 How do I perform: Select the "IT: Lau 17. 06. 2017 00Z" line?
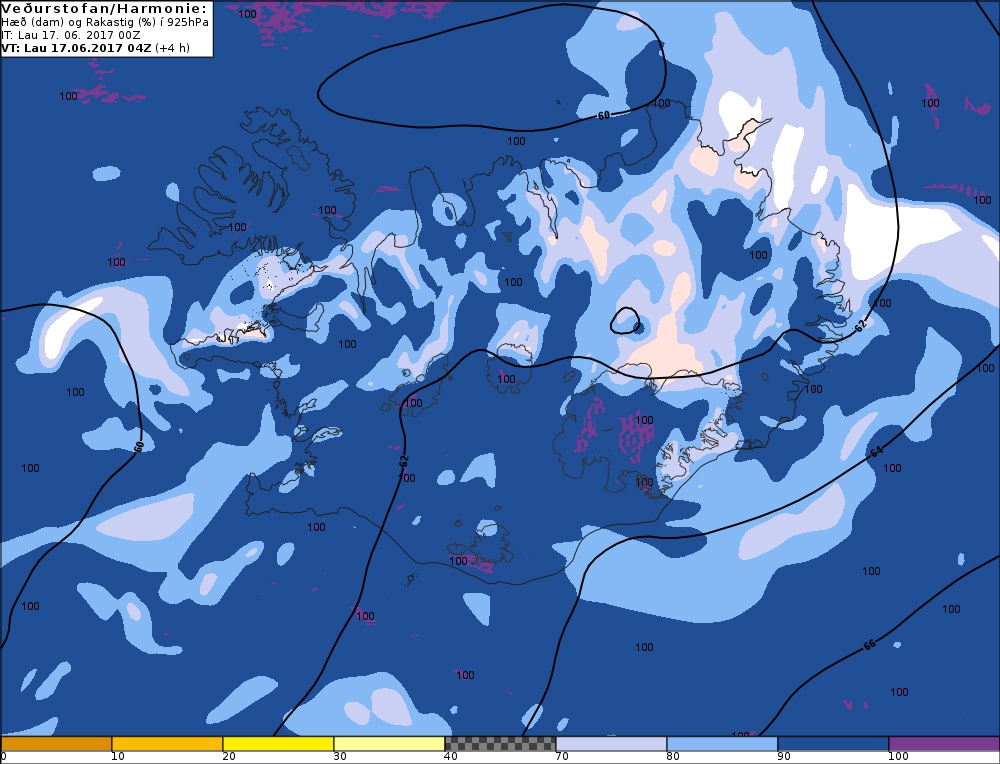pyautogui.click(x=71, y=35)
